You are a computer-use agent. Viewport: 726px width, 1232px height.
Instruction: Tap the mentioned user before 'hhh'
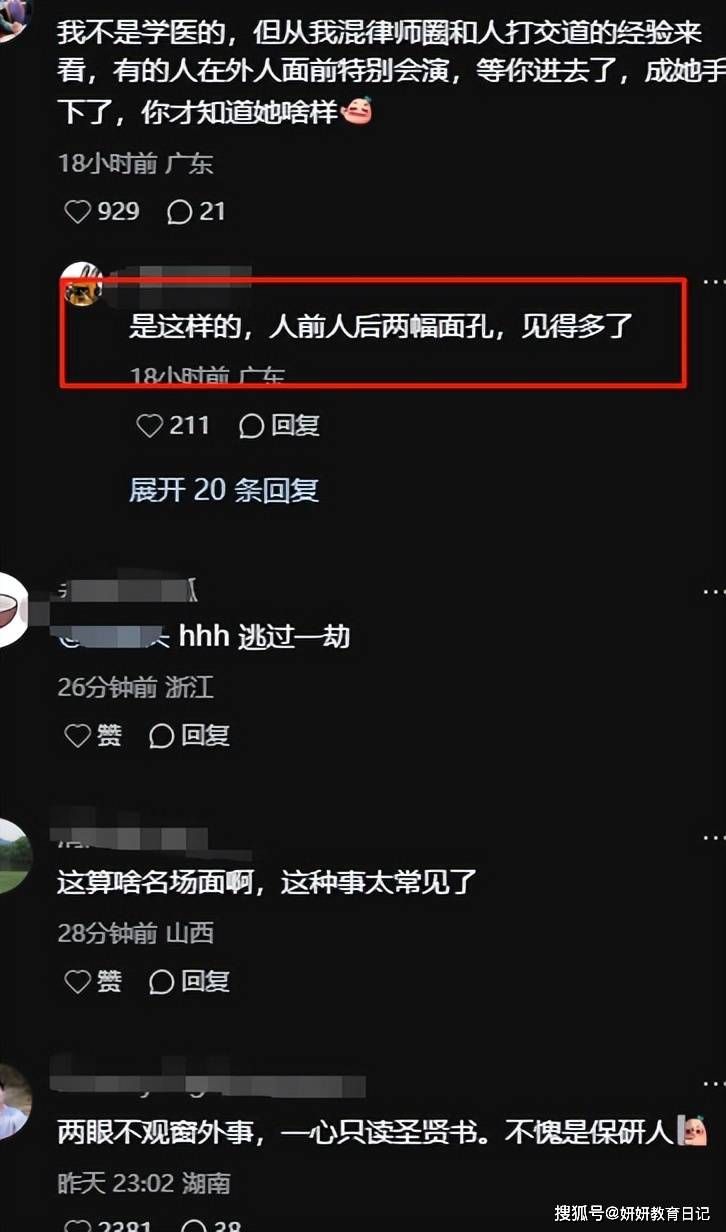pyautogui.click(x=114, y=636)
